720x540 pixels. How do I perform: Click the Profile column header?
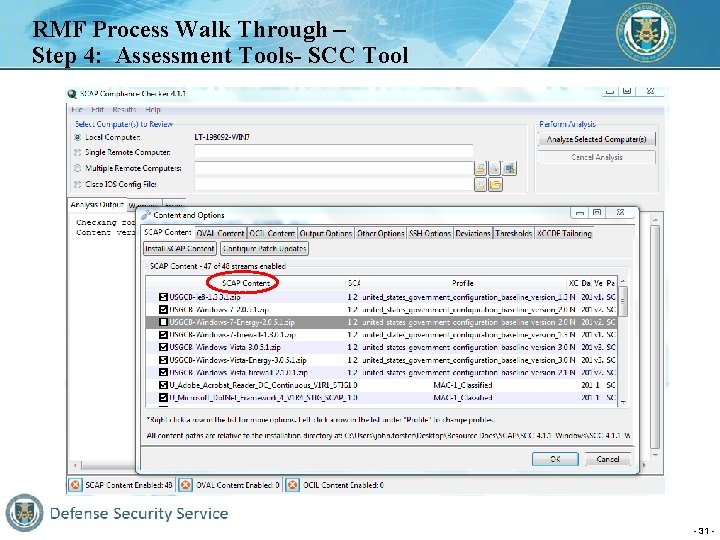[x=462, y=283]
